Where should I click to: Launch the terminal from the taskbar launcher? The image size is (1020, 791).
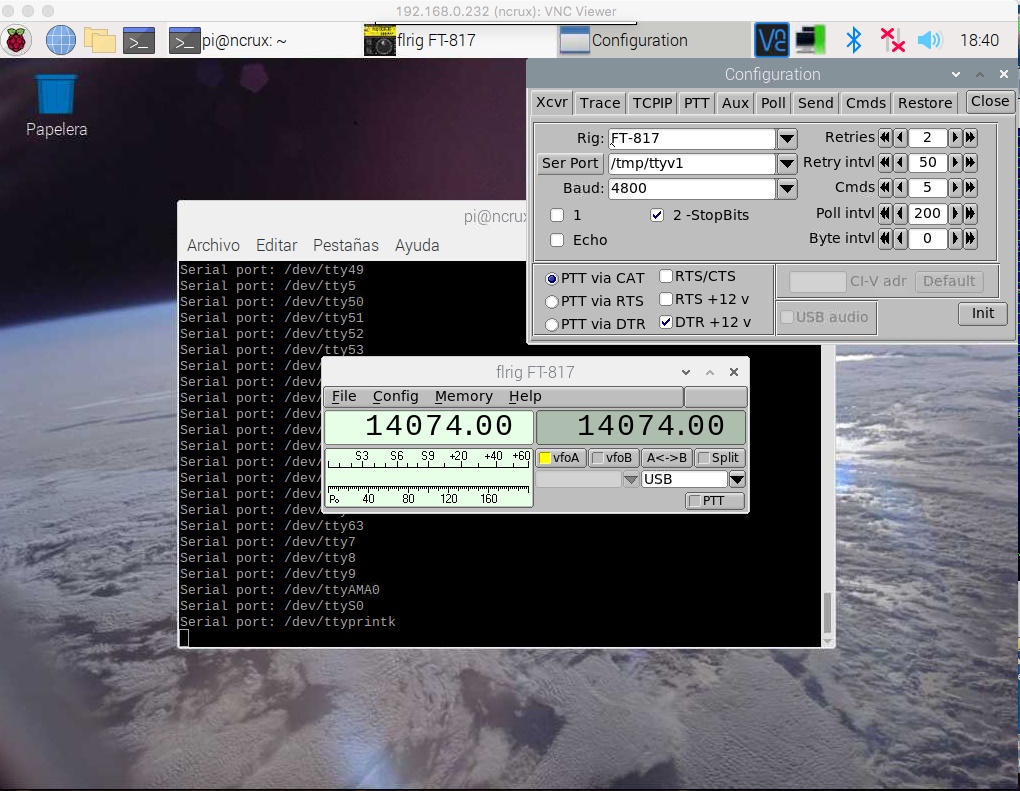139,40
